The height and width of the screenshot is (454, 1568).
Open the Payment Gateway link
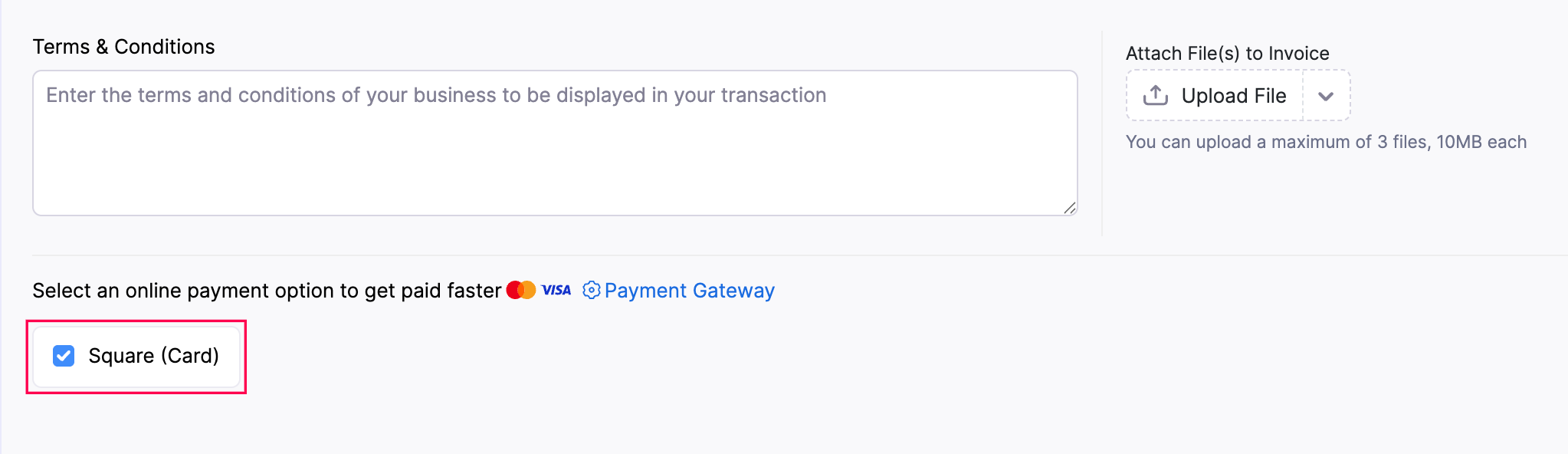point(689,291)
